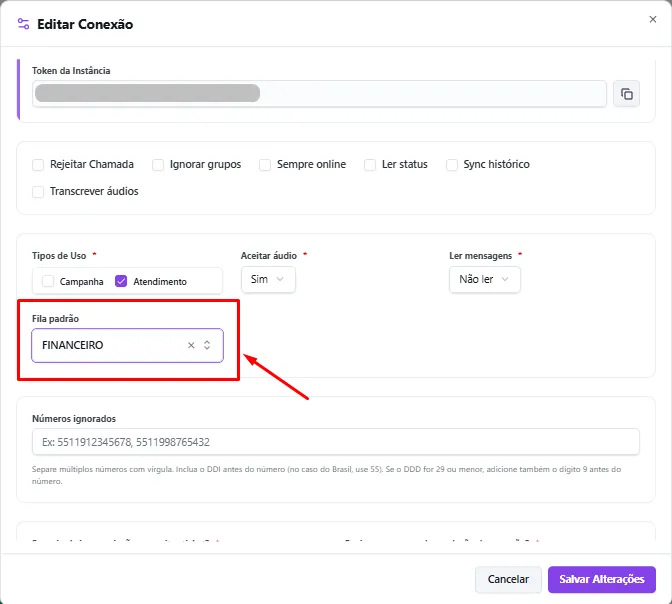Click the Token da Instância field
The height and width of the screenshot is (604, 672).
coord(319,93)
